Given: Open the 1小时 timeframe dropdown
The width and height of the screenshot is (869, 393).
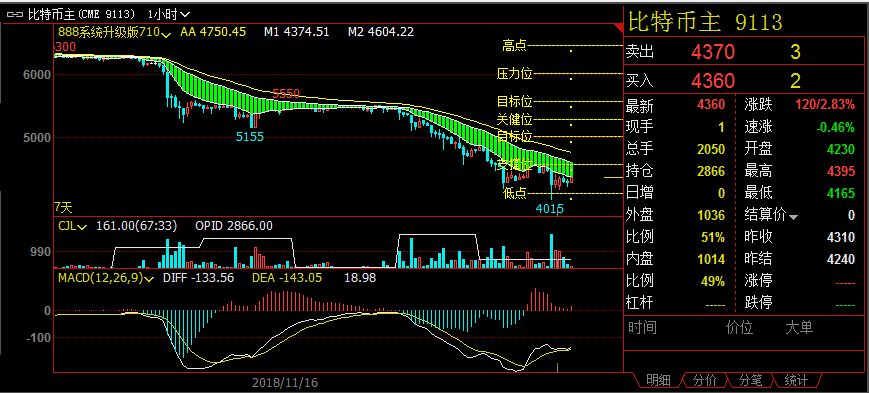Looking at the screenshot, I should click(x=169, y=13).
